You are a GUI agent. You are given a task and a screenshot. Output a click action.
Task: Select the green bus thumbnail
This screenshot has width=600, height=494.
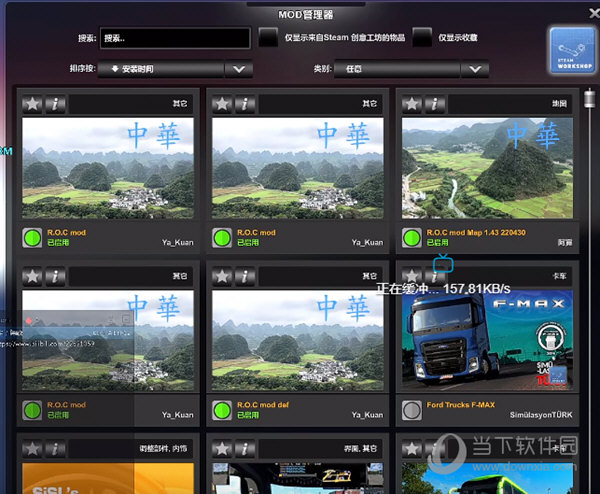click(487, 478)
